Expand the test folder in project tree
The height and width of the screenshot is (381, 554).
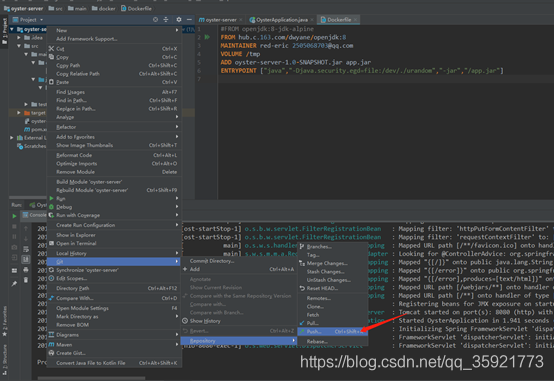(26, 104)
